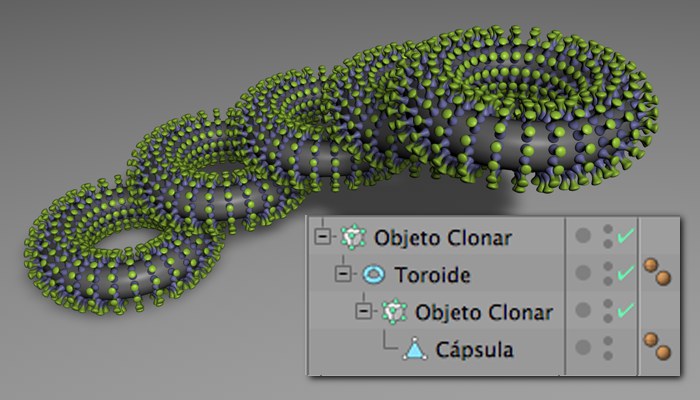
Task: Click the Toroide torus icon
Action: (374, 275)
